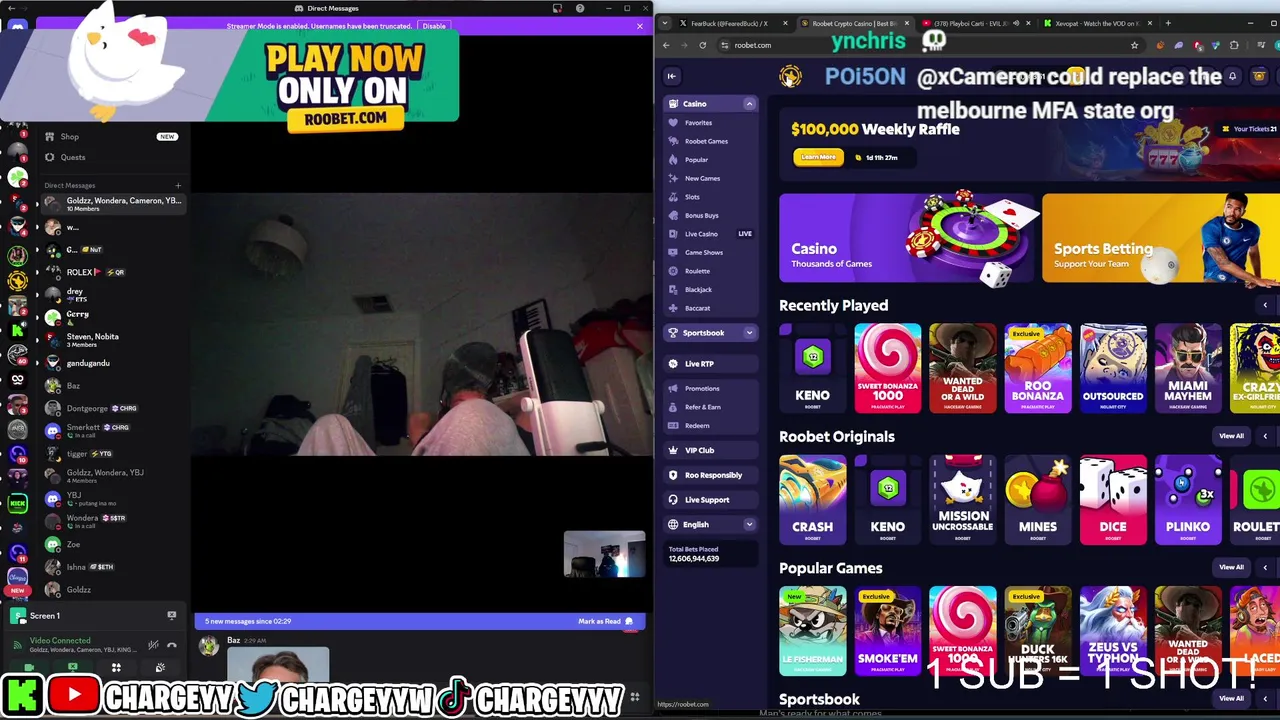Launch Miami Mayhem game tile
Screen dimensions: 1280x720
[1187, 367]
